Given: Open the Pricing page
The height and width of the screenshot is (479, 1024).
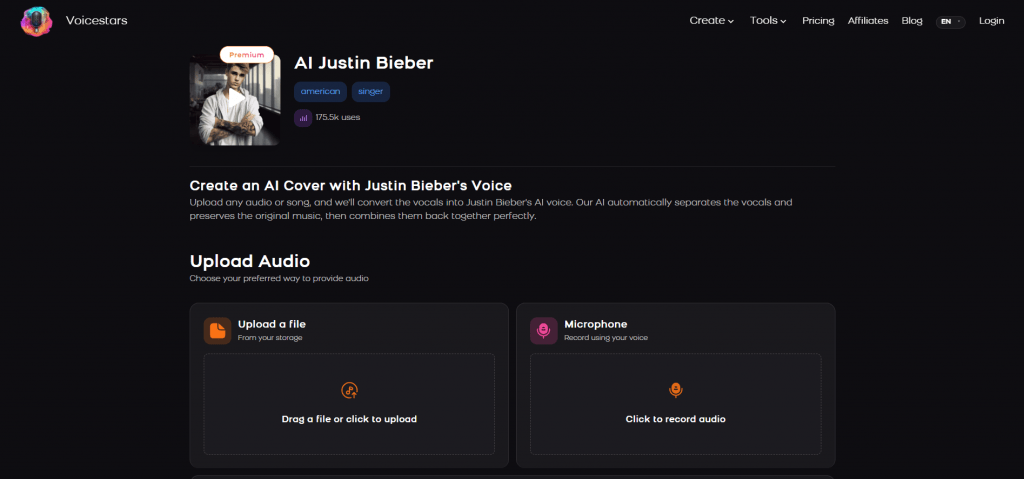Looking at the screenshot, I should click(818, 21).
